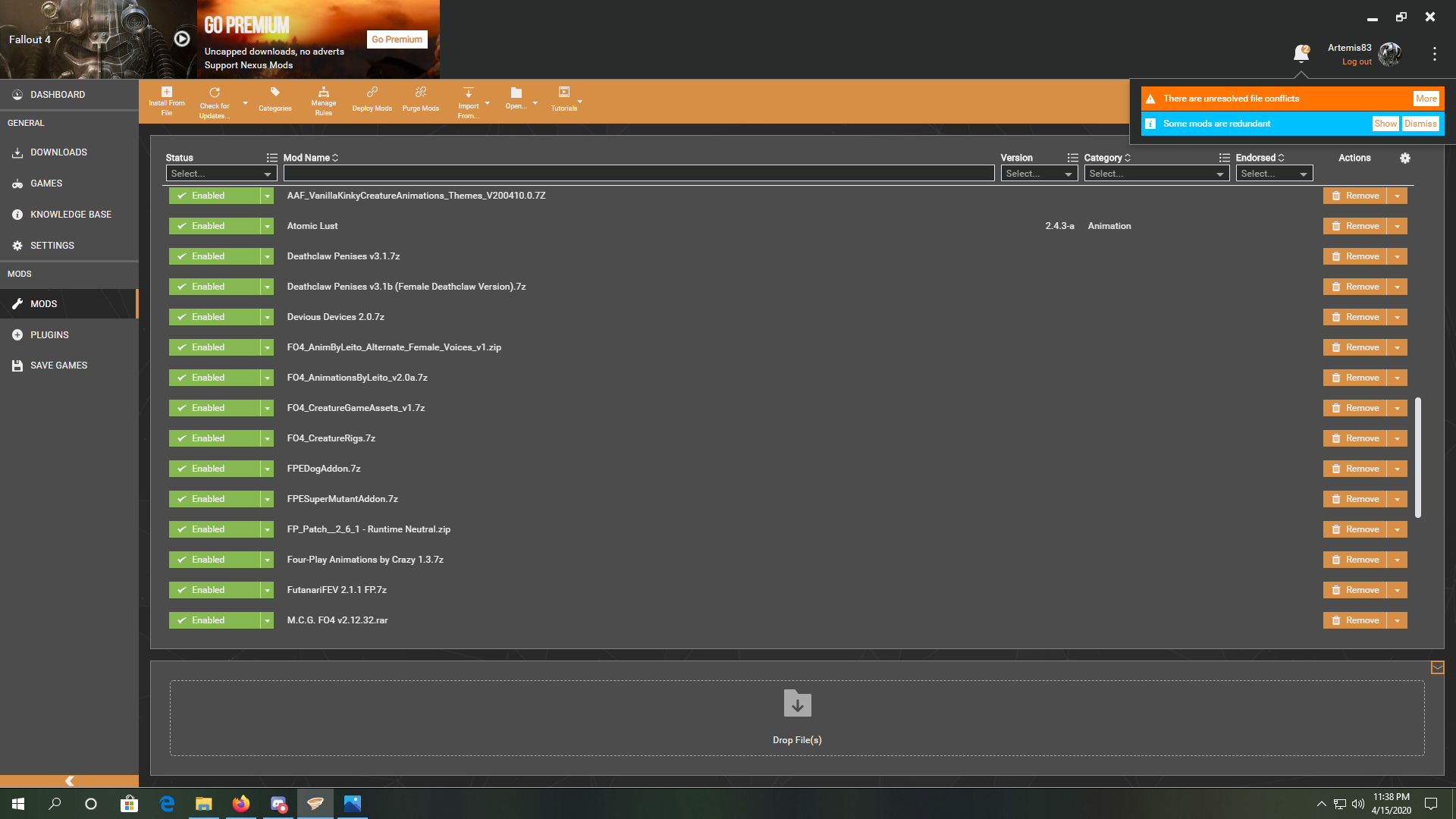Click Go Premium button
The width and height of the screenshot is (1456, 819).
tap(397, 39)
